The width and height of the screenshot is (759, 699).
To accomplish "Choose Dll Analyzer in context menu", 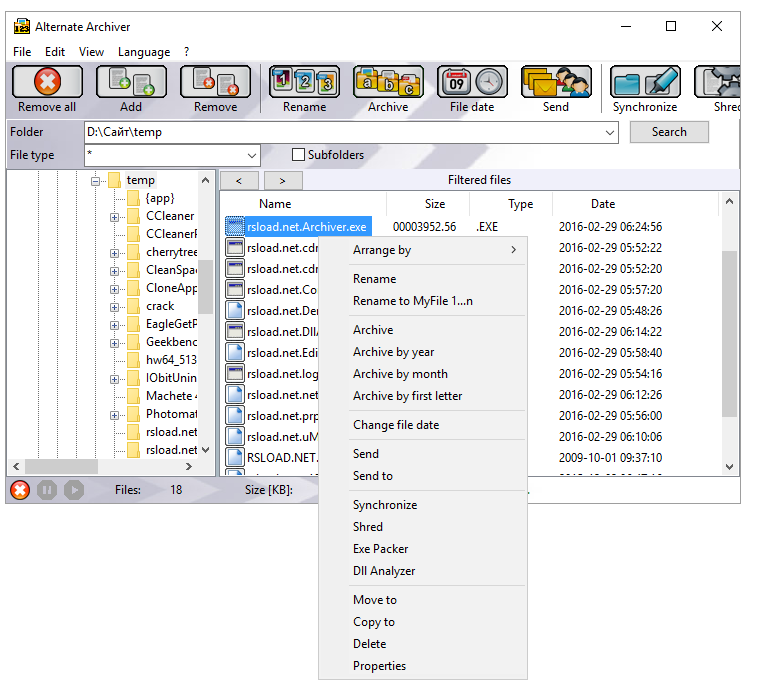I will point(423,571).
